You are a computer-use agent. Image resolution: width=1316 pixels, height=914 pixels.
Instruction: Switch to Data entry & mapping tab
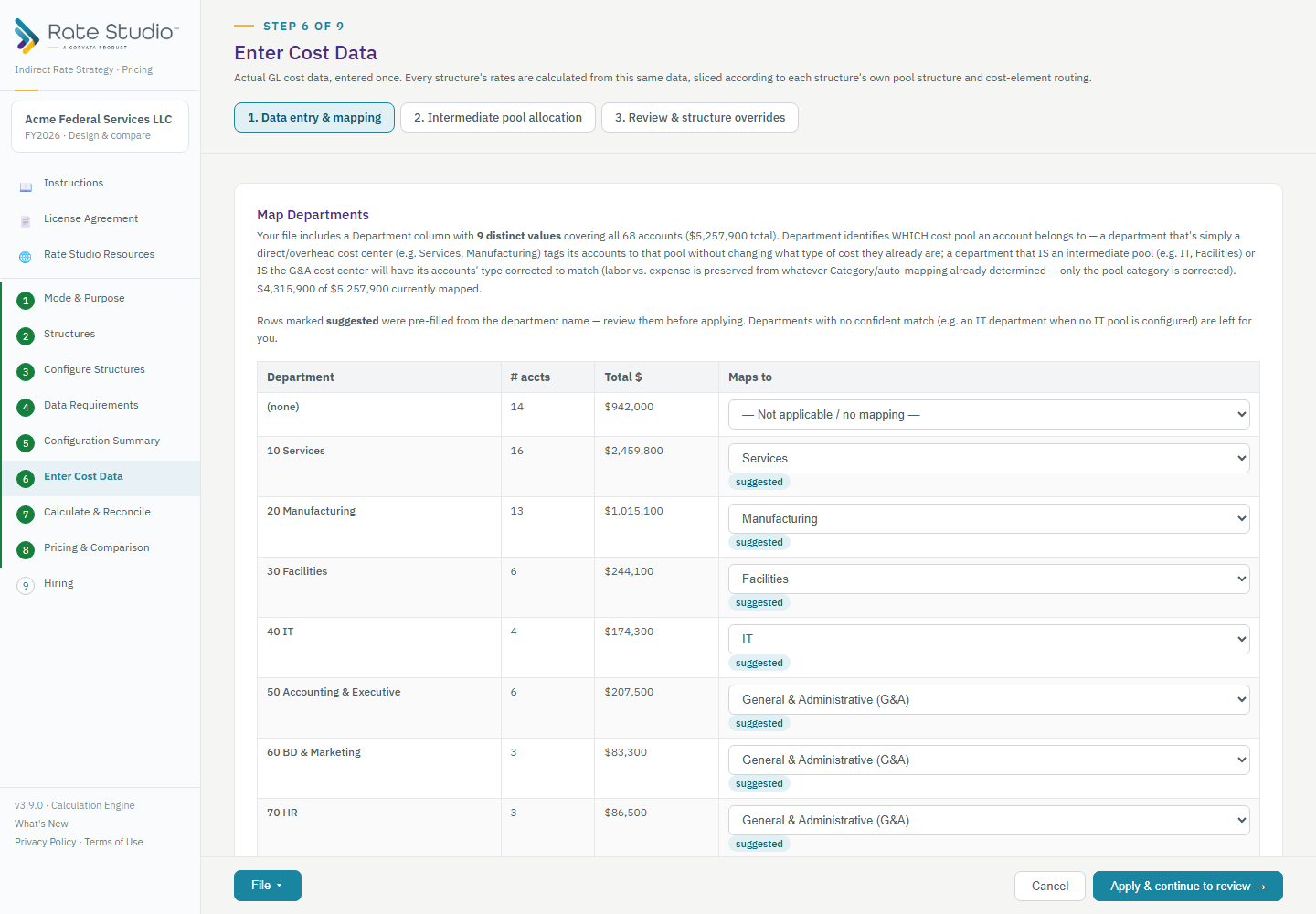314,118
